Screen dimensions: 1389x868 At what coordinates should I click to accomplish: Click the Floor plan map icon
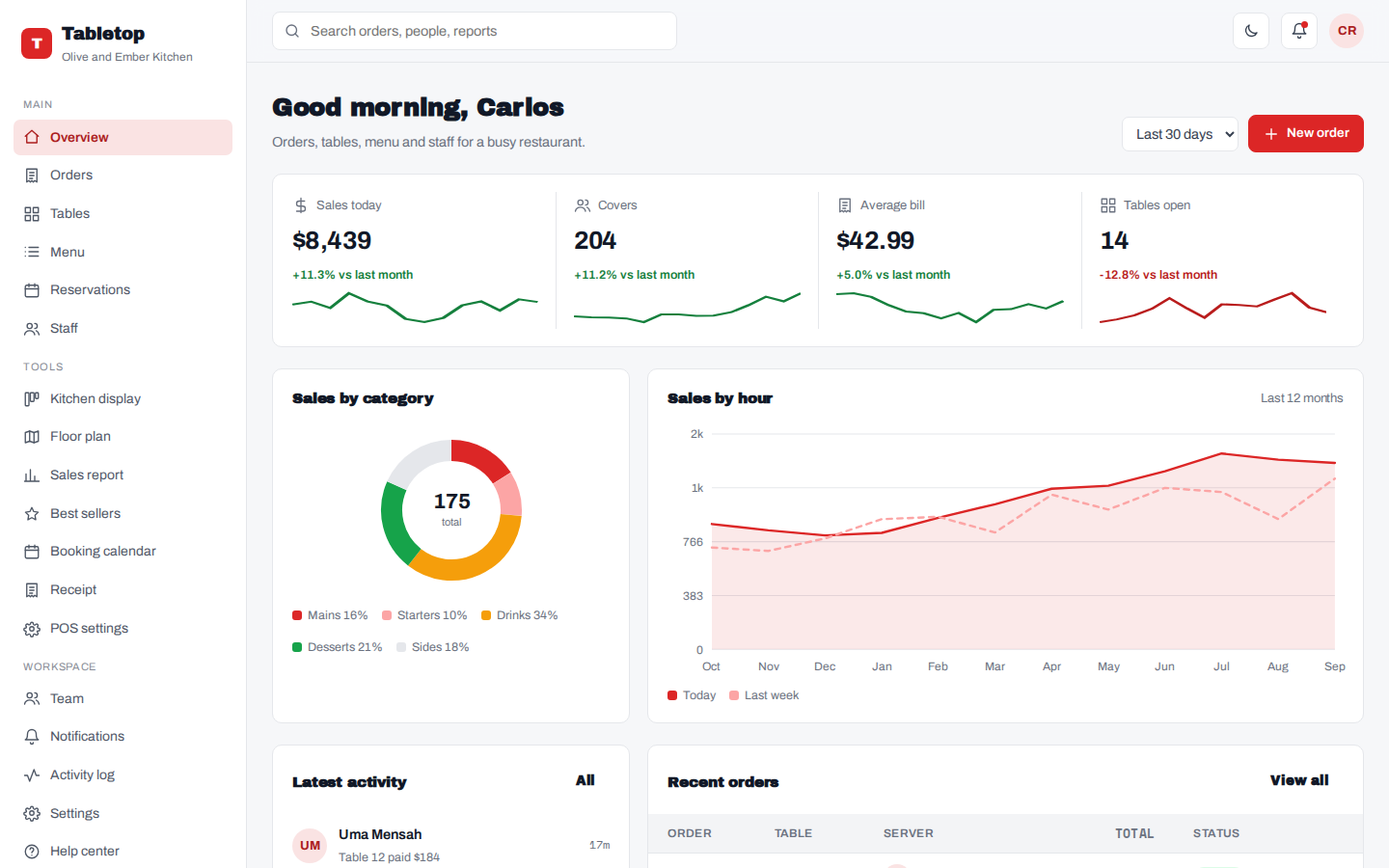tap(32, 437)
